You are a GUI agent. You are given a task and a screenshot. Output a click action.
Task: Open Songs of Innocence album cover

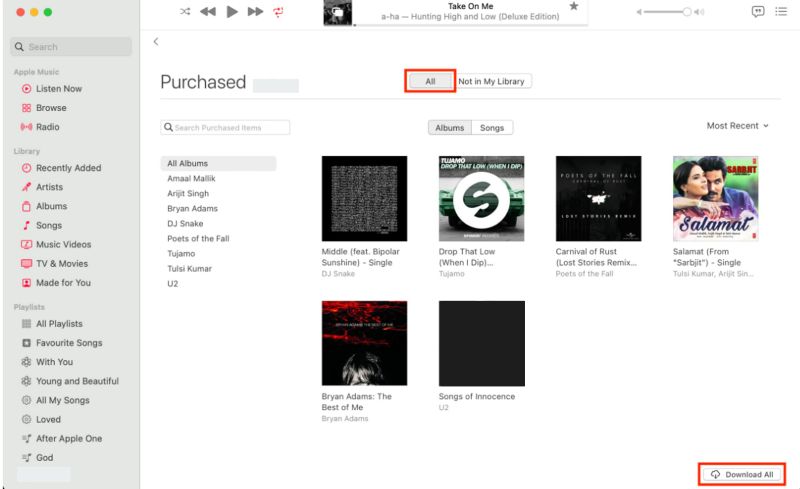click(482, 344)
